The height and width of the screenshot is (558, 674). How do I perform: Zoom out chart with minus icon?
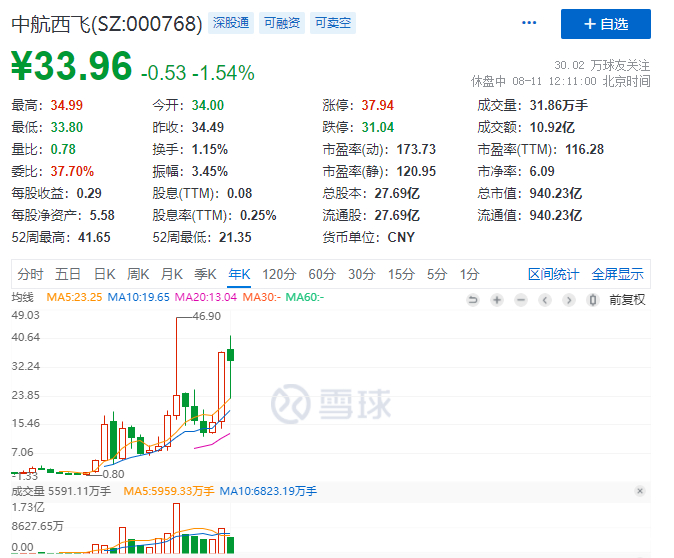[x=521, y=300]
